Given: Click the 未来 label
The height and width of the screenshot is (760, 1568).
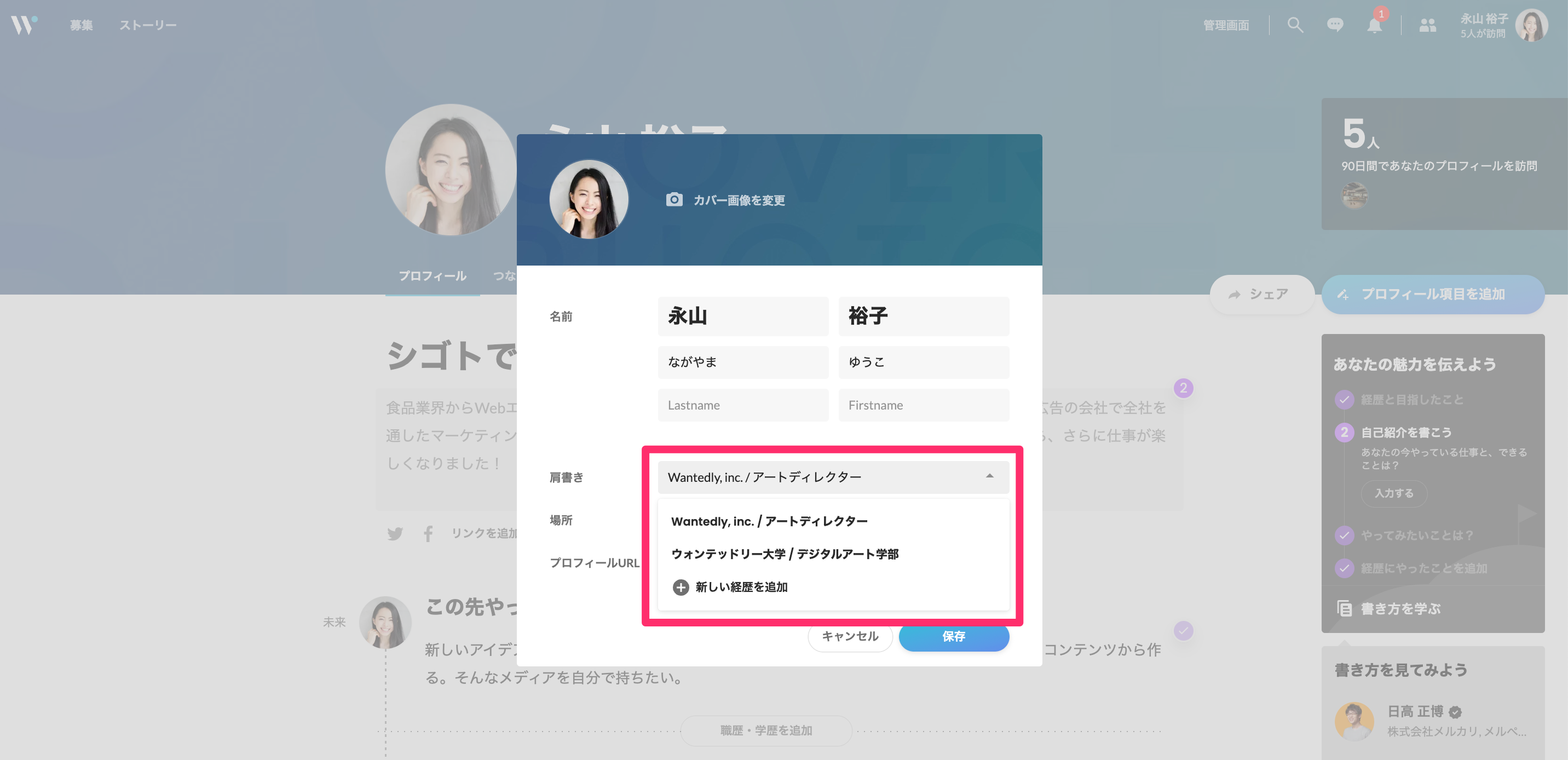Looking at the screenshot, I should pyautogui.click(x=334, y=623).
